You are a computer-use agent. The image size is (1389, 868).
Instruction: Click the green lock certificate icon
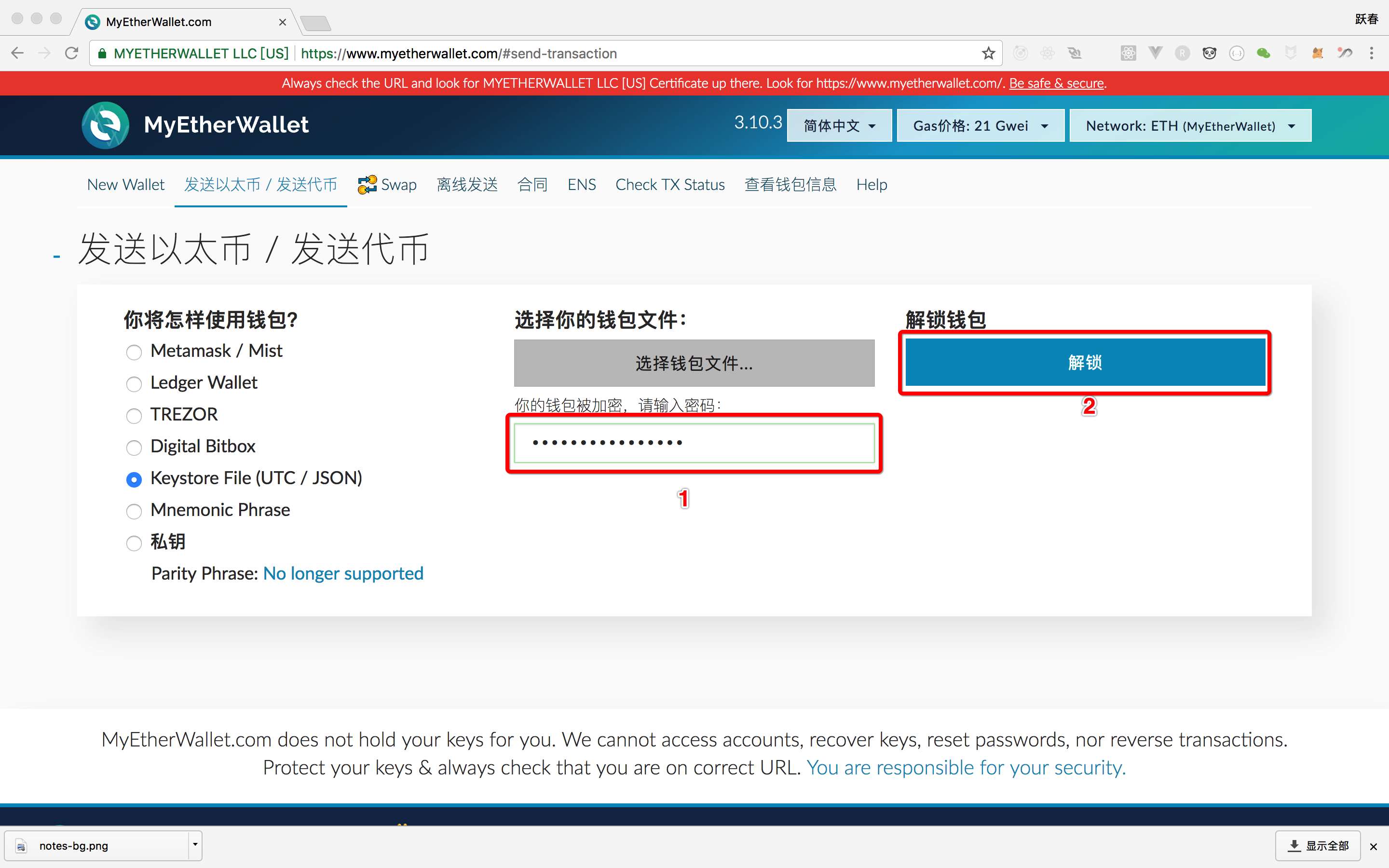pos(102,54)
